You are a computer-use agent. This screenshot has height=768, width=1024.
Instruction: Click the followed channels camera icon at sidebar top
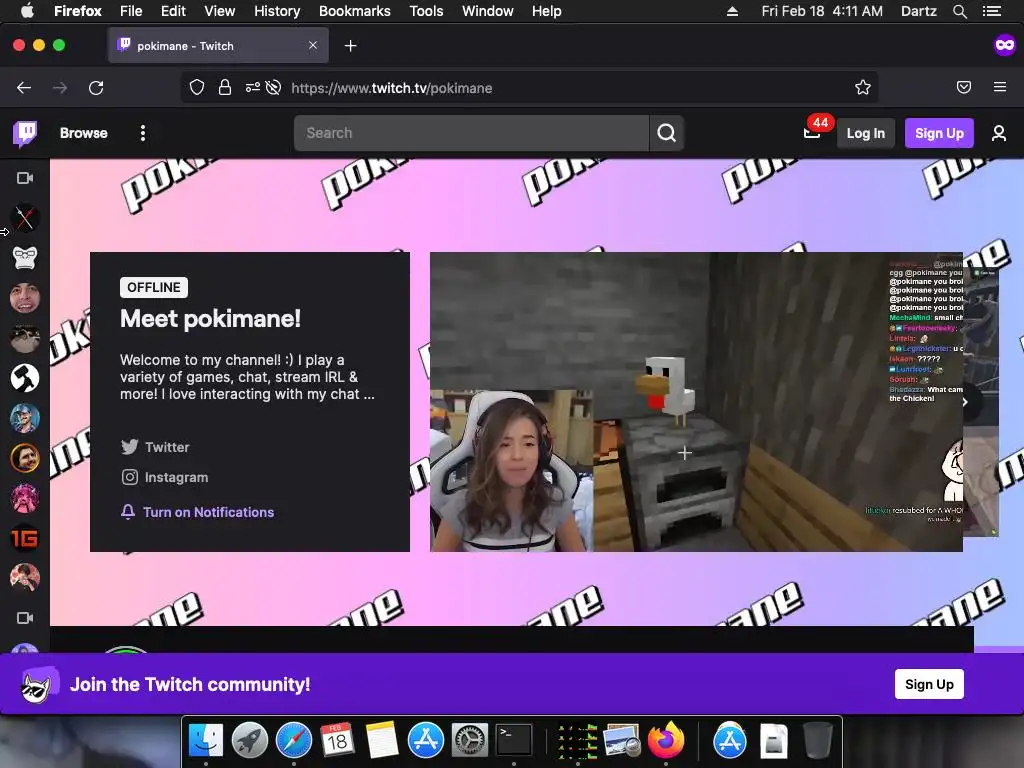(25, 178)
